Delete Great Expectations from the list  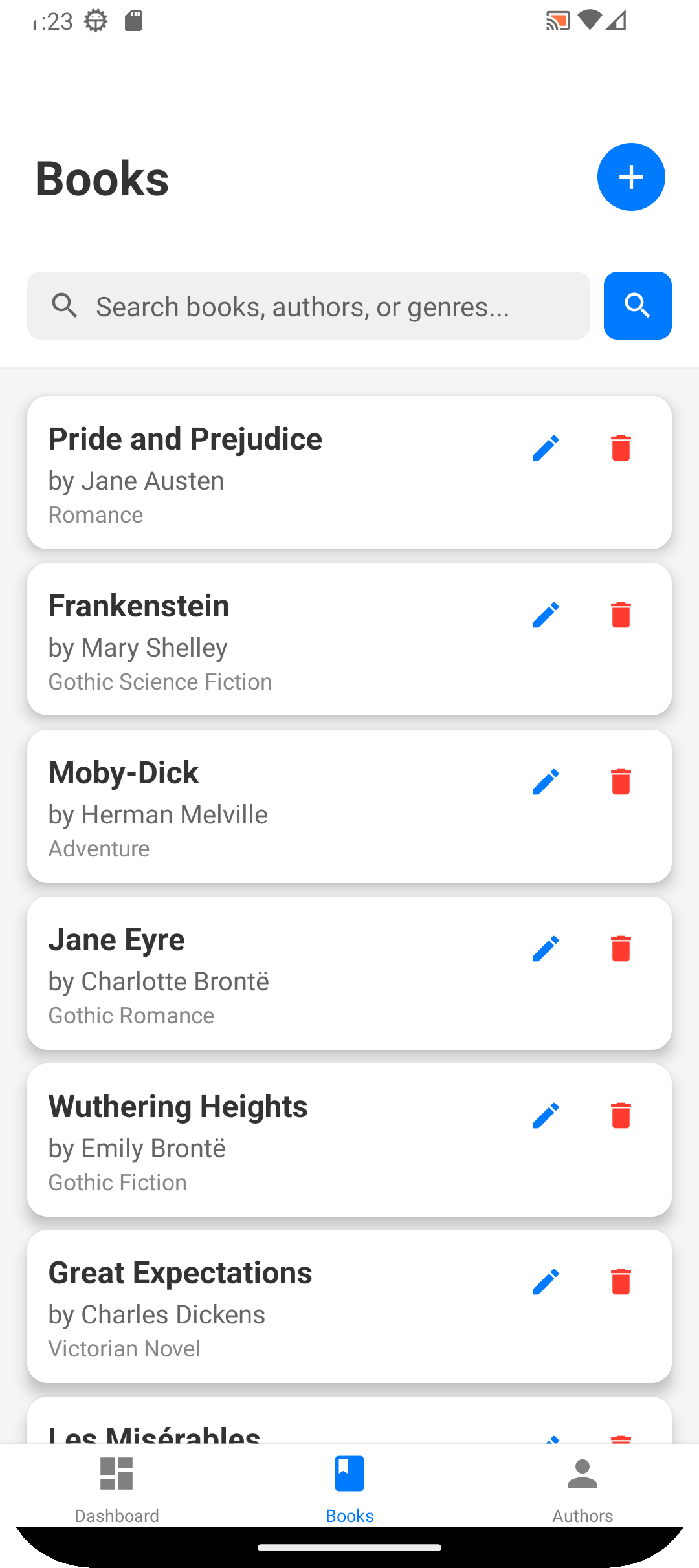click(x=621, y=1281)
